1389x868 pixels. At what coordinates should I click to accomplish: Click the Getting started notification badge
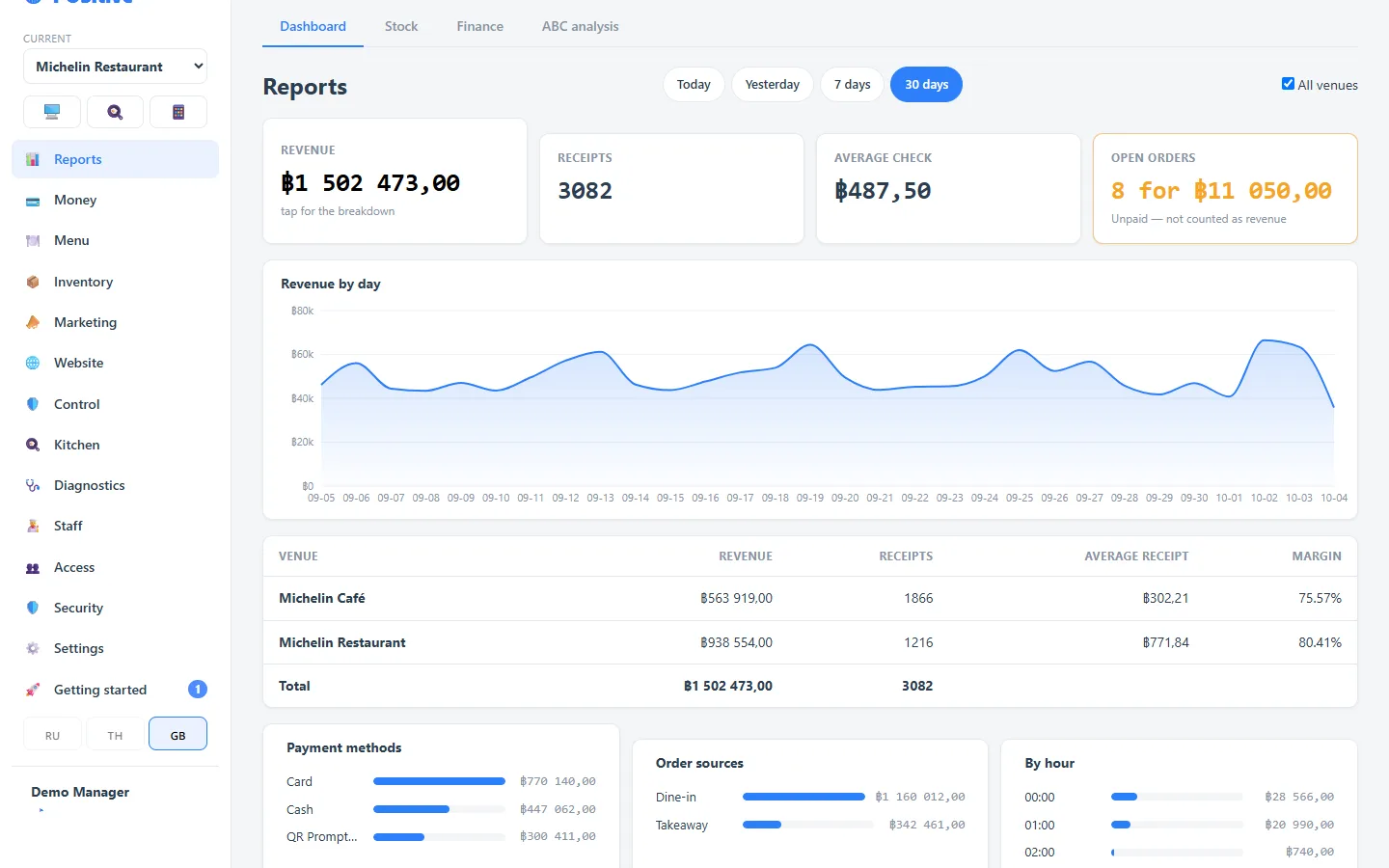(198, 690)
